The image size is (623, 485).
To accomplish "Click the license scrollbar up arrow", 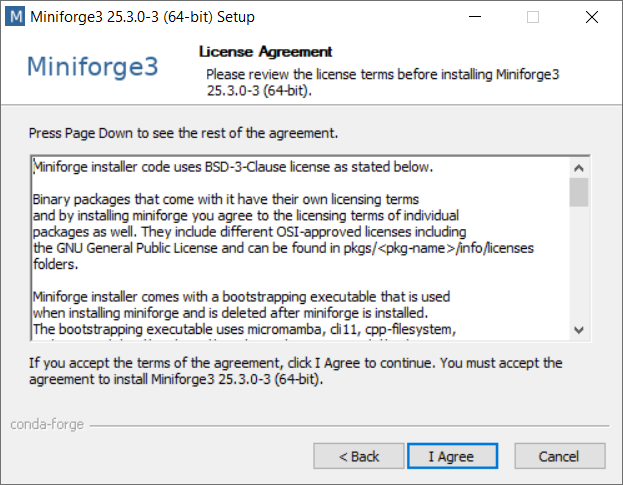I will click(x=578, y=168).
